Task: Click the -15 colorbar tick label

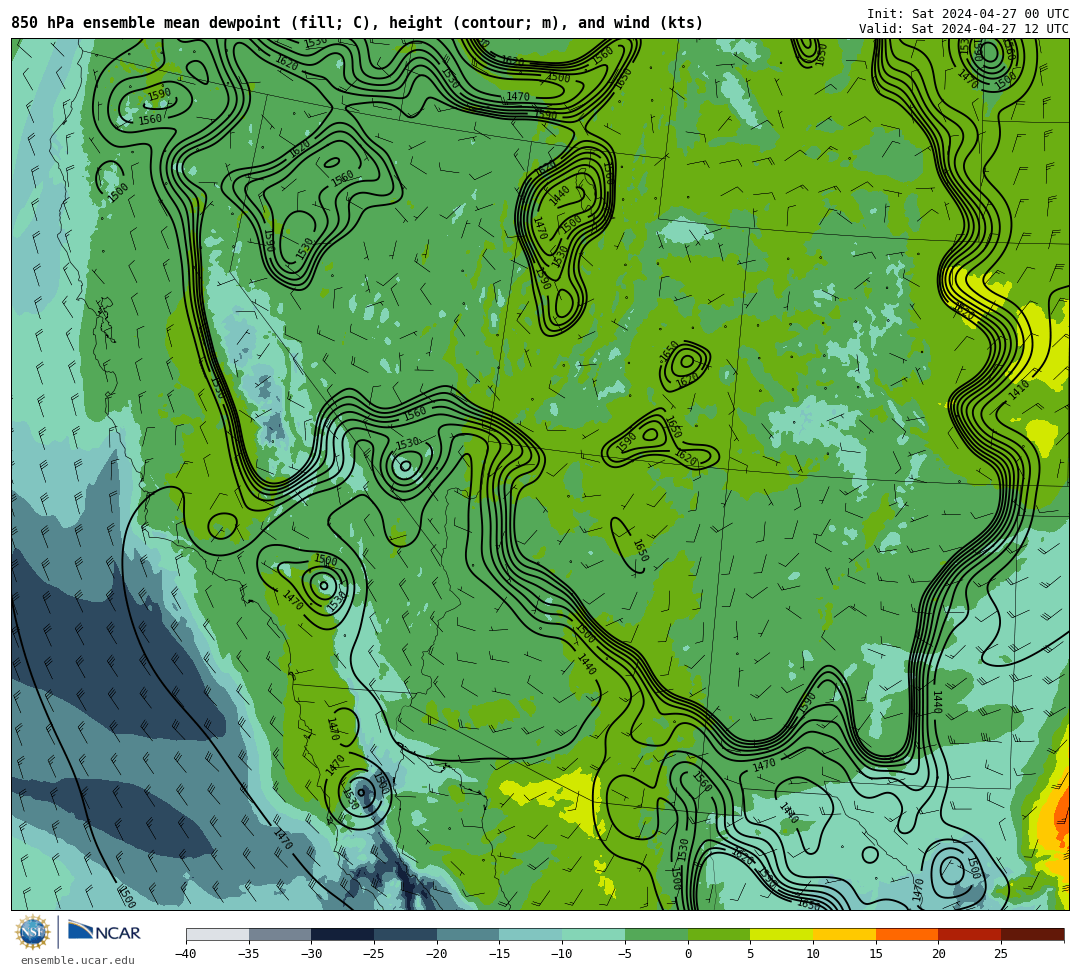Action: (x=499, y=954)
